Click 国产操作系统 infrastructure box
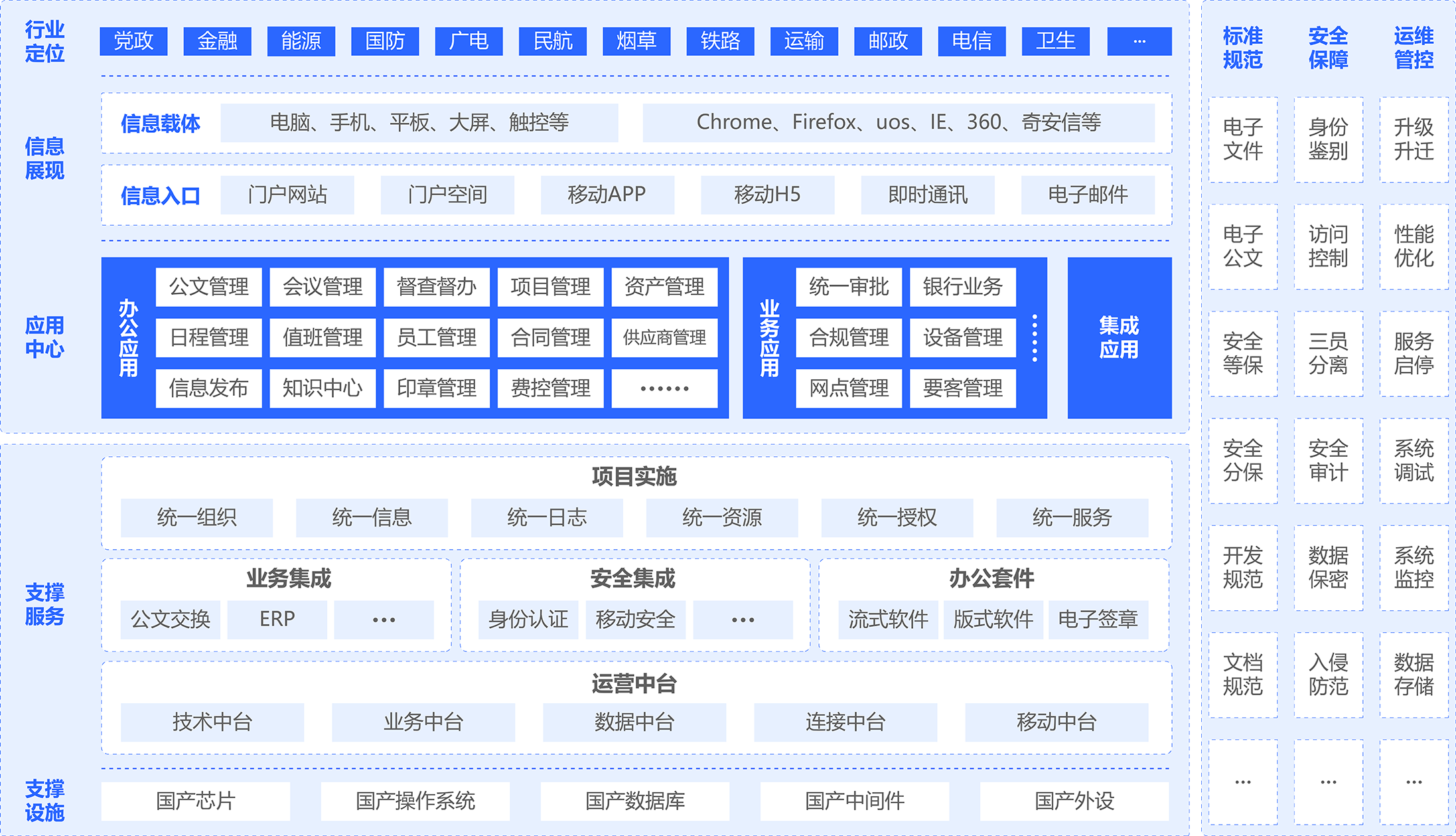This screenshot has width=1456, height=836. pos(415,801)
